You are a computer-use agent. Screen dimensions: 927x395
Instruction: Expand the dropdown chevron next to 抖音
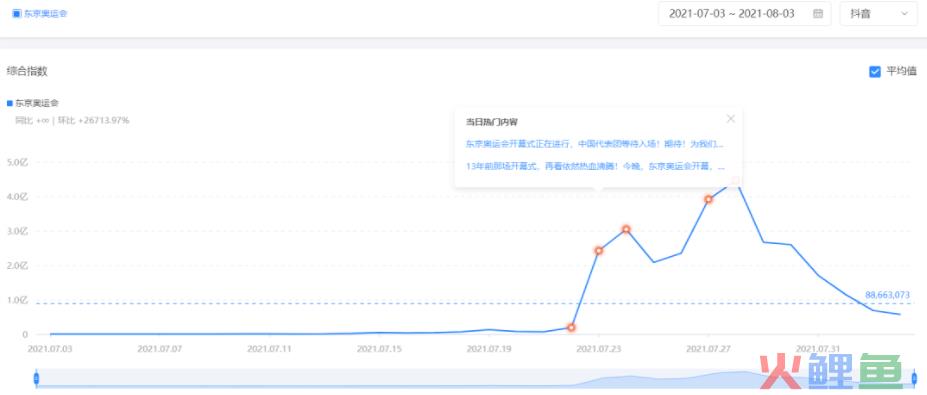[x=904, y=14]
